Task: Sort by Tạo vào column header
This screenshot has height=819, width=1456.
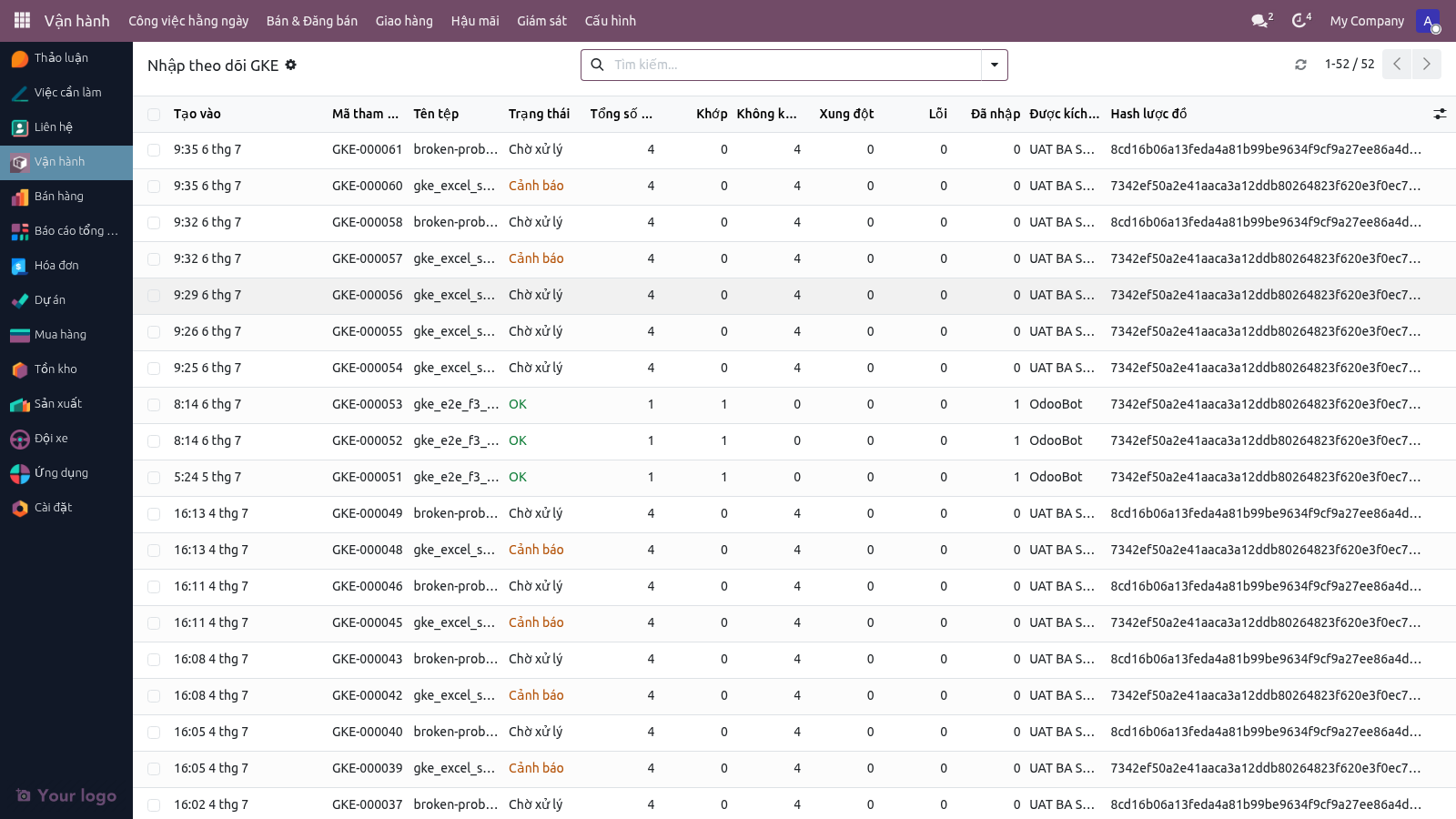Action: (x=197, y=114)
